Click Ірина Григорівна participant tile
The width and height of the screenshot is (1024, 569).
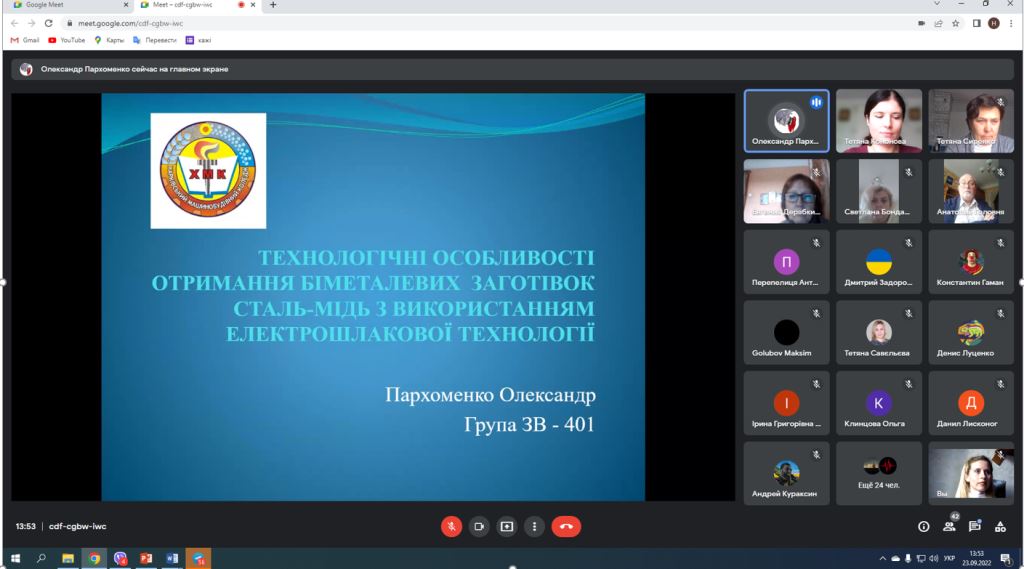pyautogui.click(x=786, y=403)
